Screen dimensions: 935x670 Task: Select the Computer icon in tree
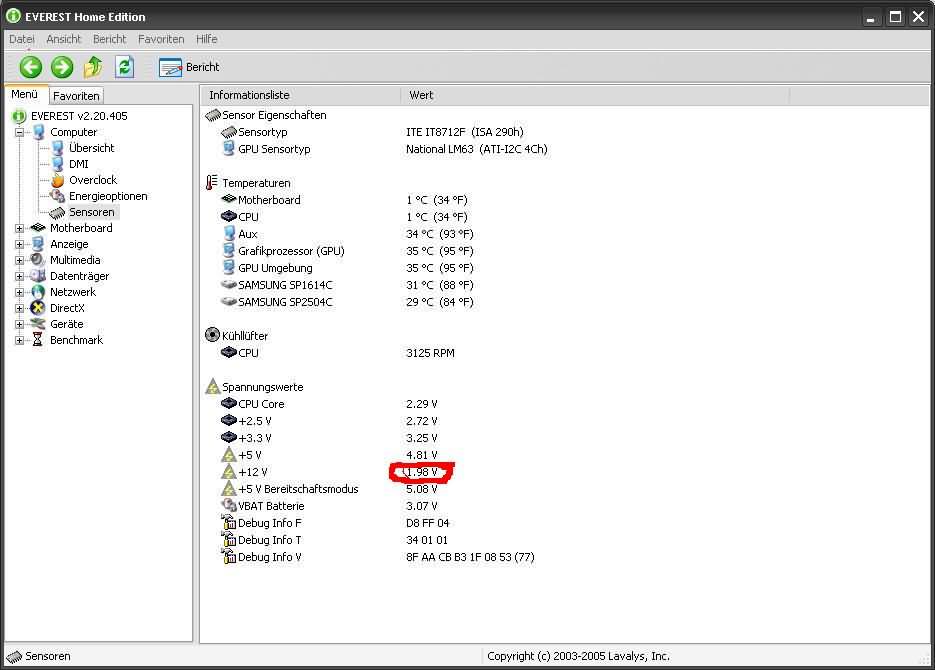pyautogui.click(x=38, y=132)
